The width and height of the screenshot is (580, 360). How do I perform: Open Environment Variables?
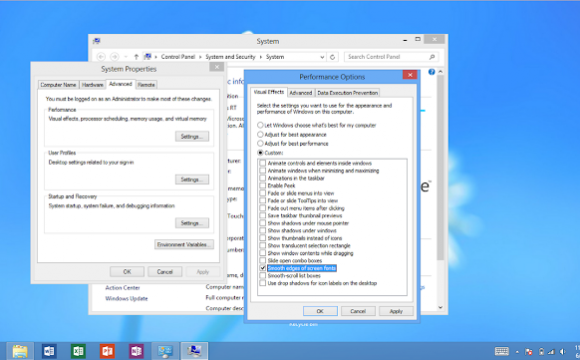pyautogui.click(x=184, y=244)
